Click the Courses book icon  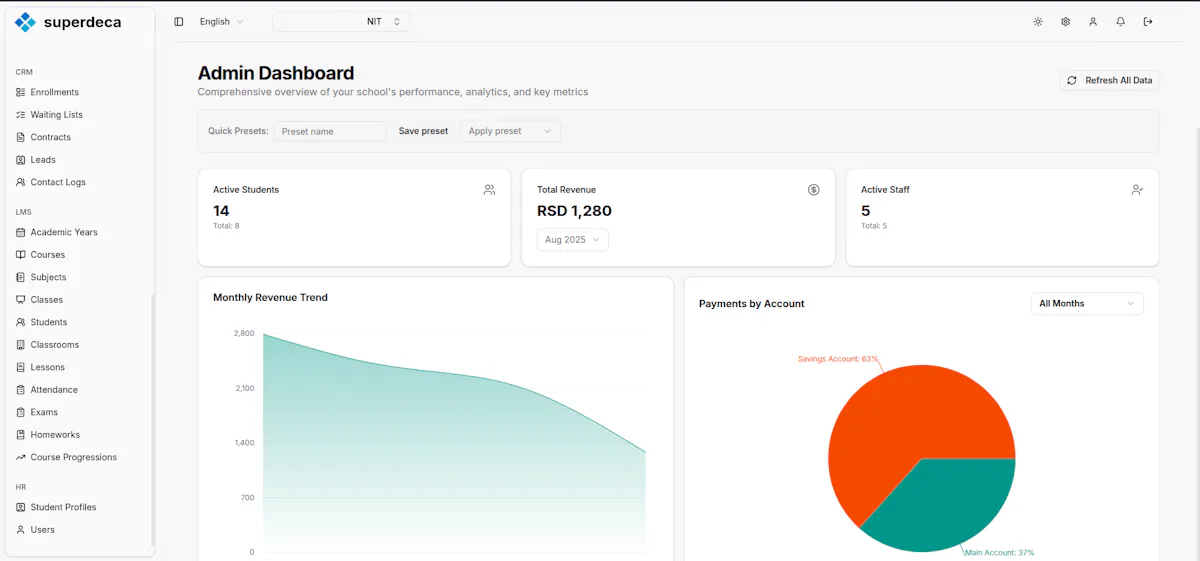coord(21,255)
